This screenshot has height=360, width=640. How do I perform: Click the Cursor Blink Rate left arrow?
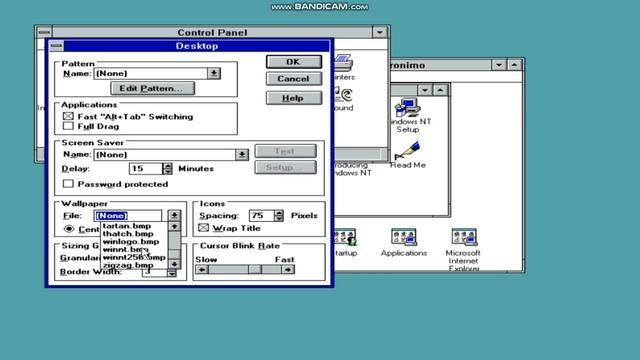point(202,269)
